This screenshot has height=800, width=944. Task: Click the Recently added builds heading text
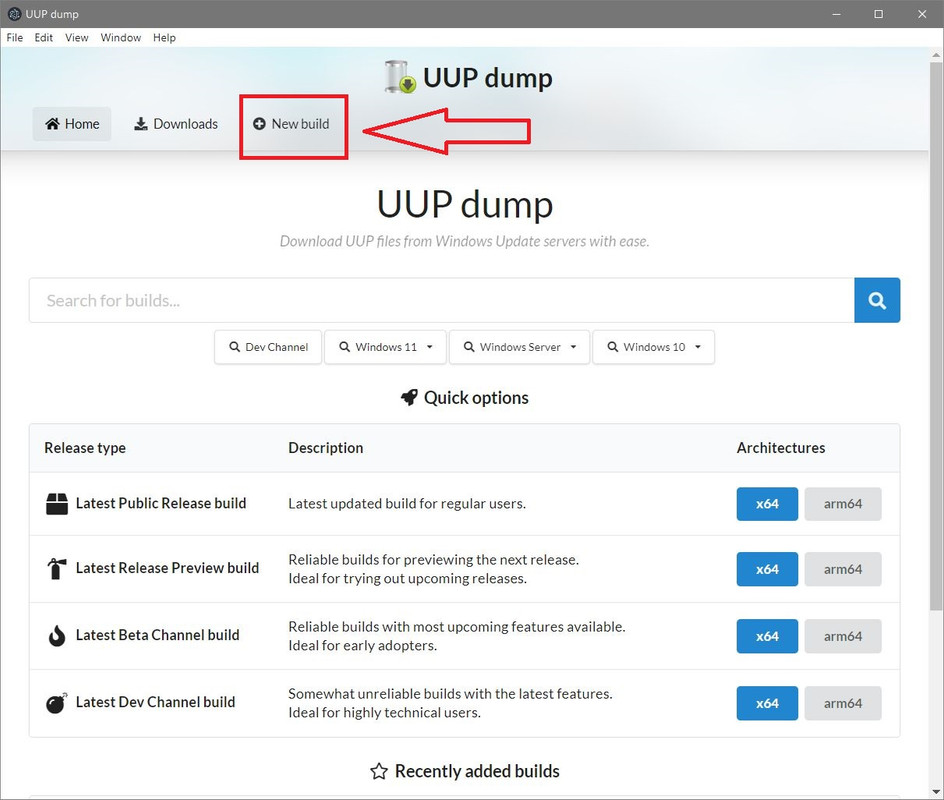[477, 771]
